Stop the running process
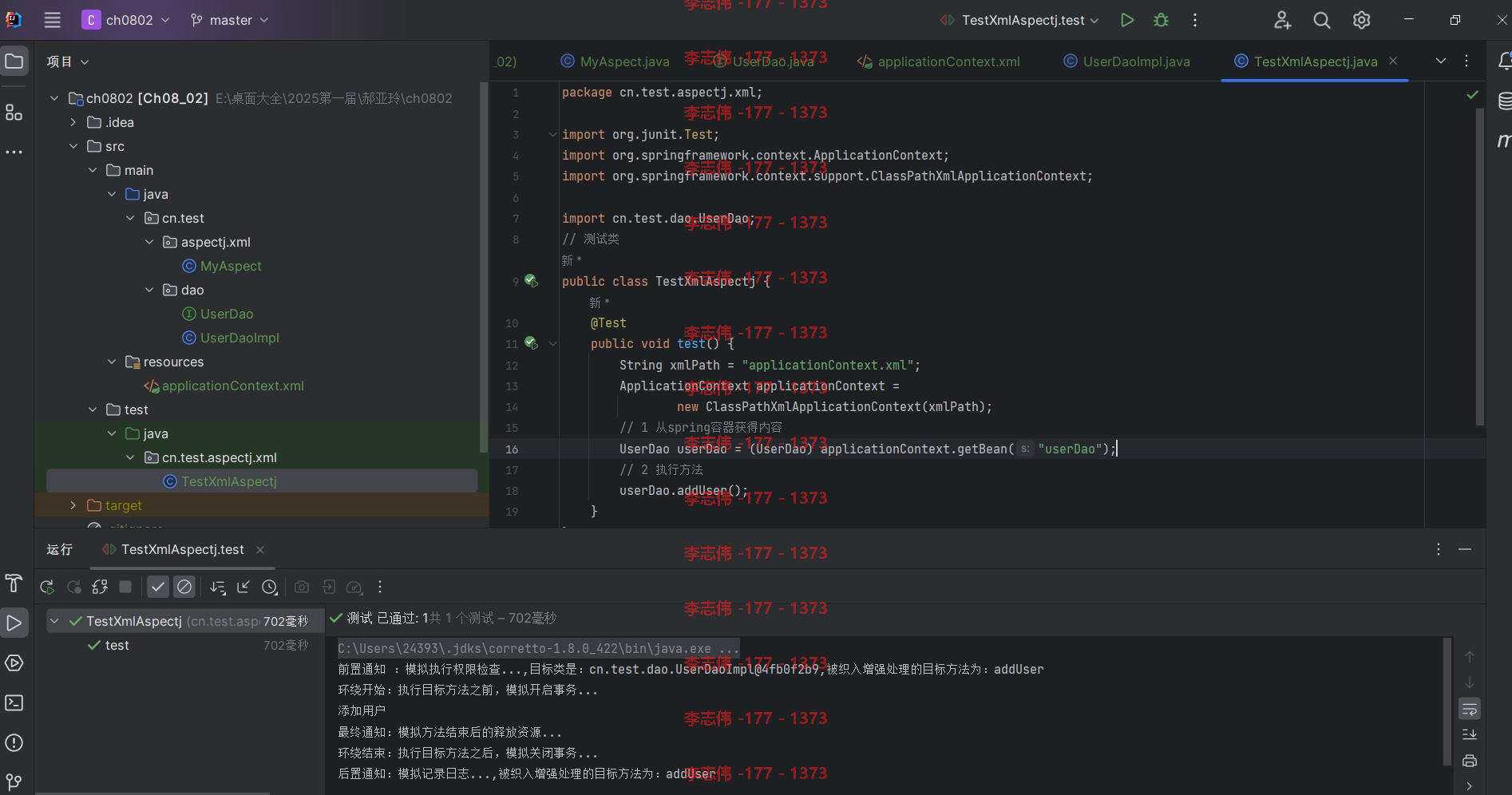This screenshot has width=1512, height=795. (125, 587)
